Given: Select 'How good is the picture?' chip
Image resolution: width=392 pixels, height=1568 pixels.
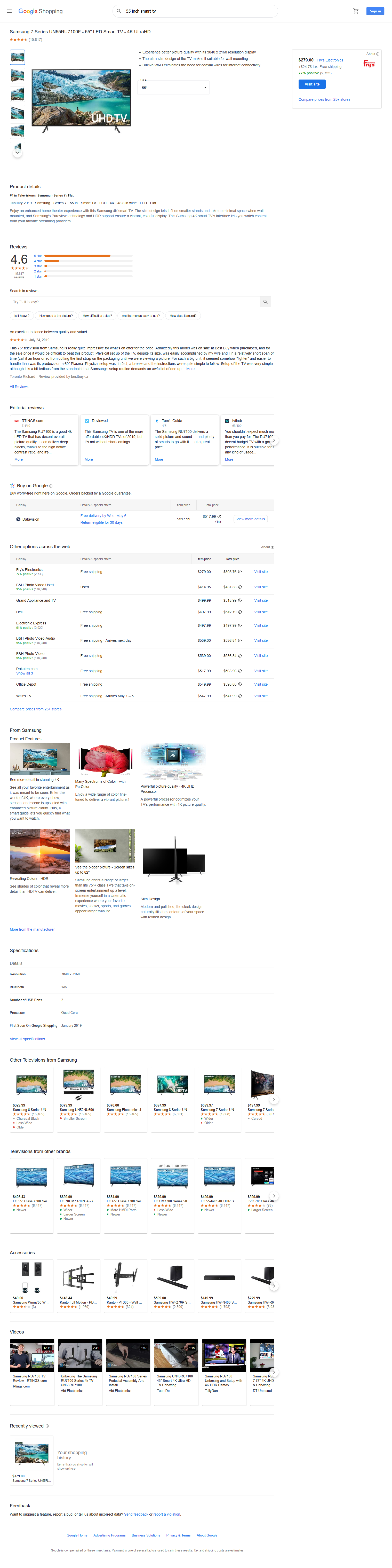Looking at the screenshot, I should point(56,316).
